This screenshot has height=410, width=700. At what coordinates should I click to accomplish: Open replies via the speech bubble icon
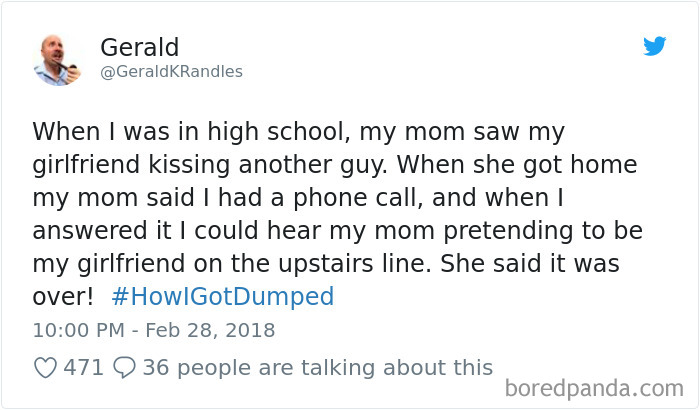coord(124,368)
